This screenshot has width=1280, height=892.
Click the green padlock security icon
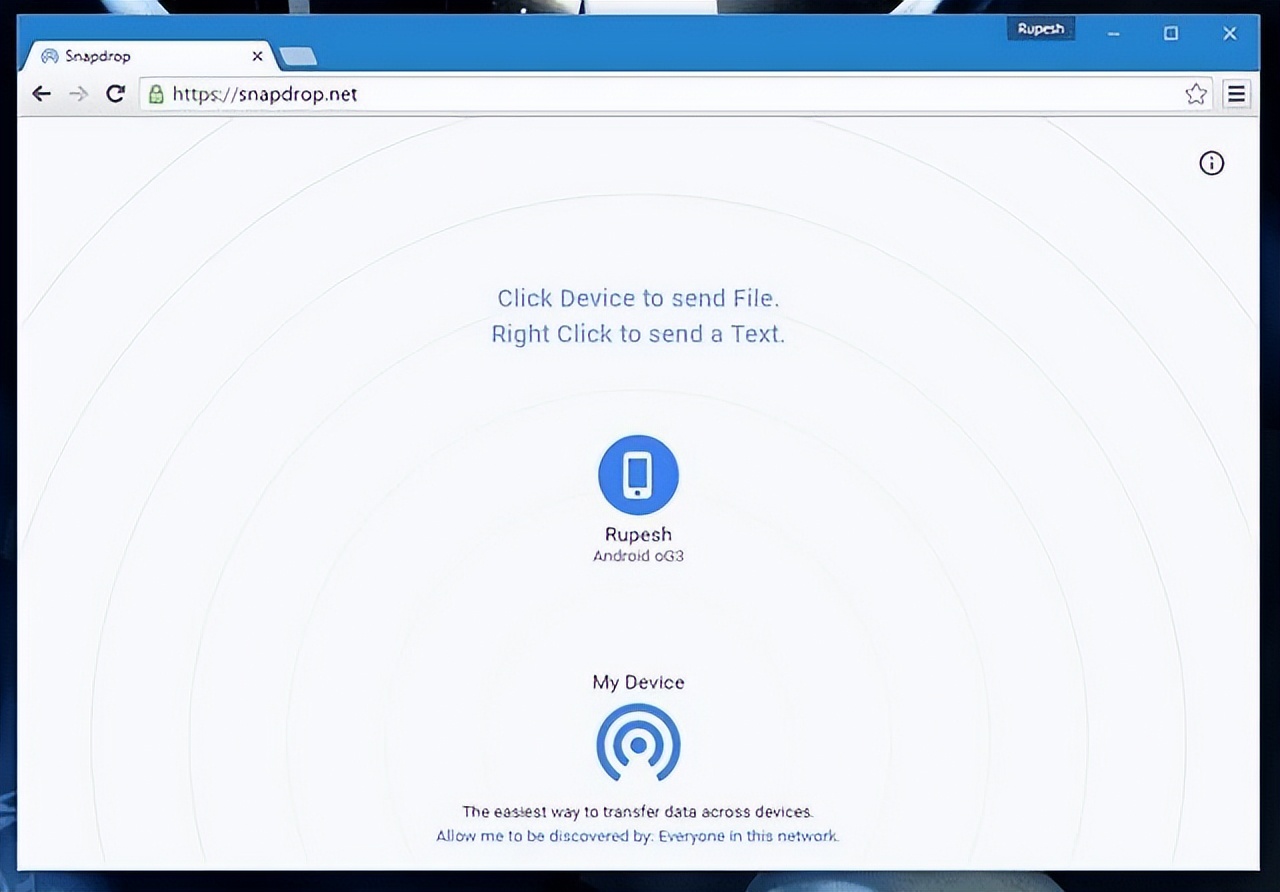point(155,94)
